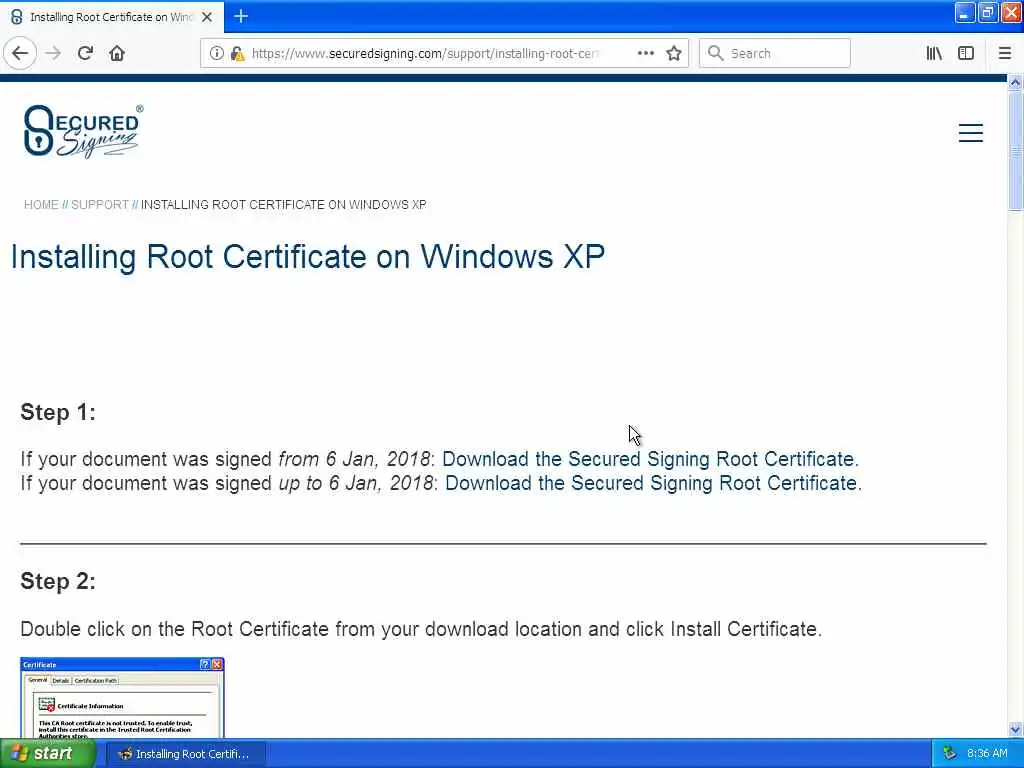Click the scrollbar down arrow

(1015, 729)
